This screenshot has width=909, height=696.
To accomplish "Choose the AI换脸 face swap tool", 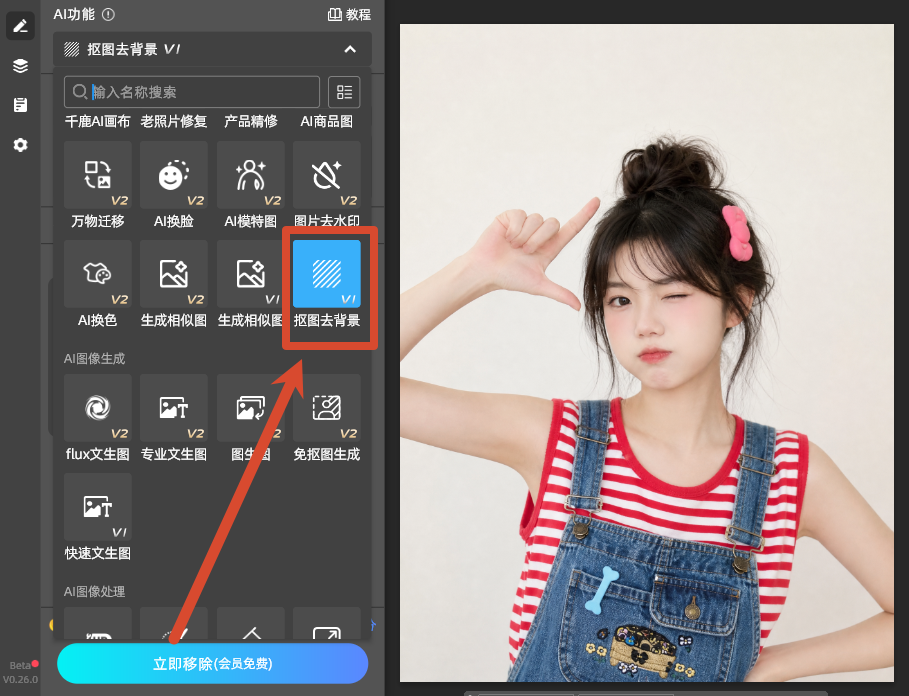I will pos(174,175).
